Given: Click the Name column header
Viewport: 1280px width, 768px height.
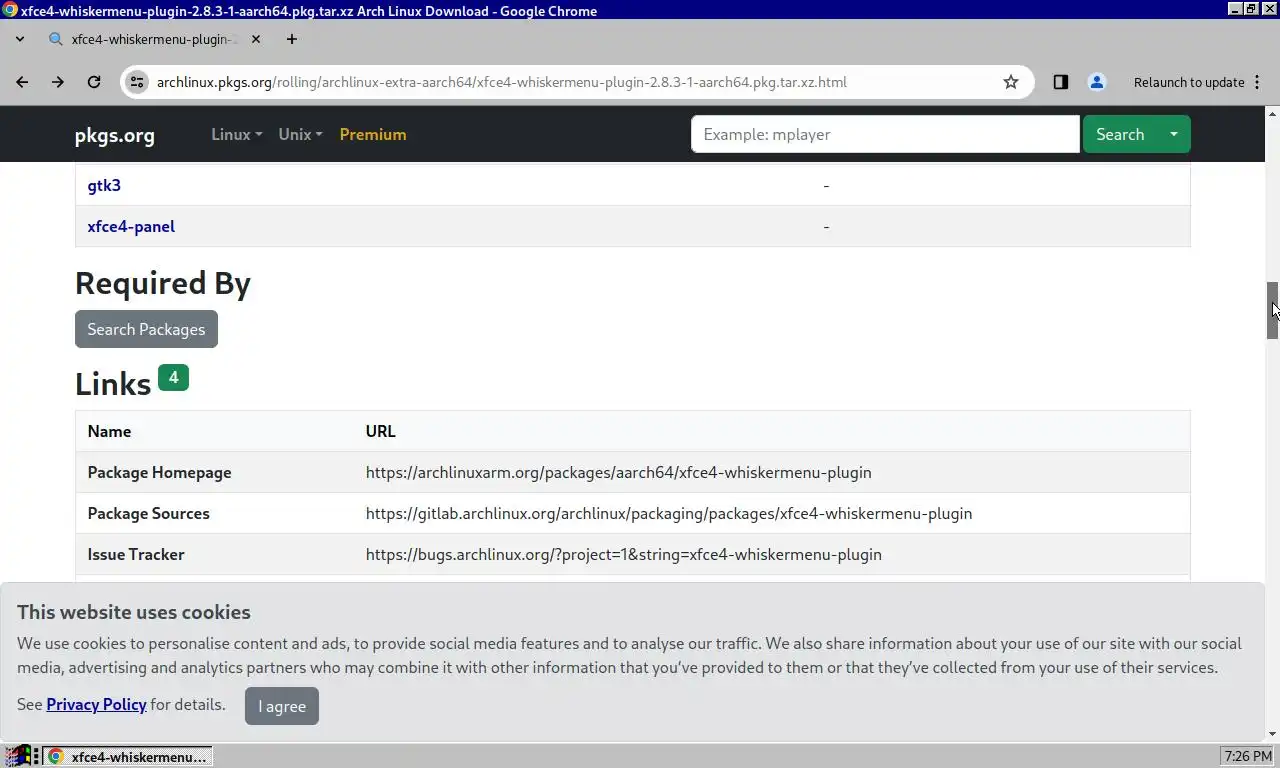Looking at the screenshot, I should click(109, 431).
